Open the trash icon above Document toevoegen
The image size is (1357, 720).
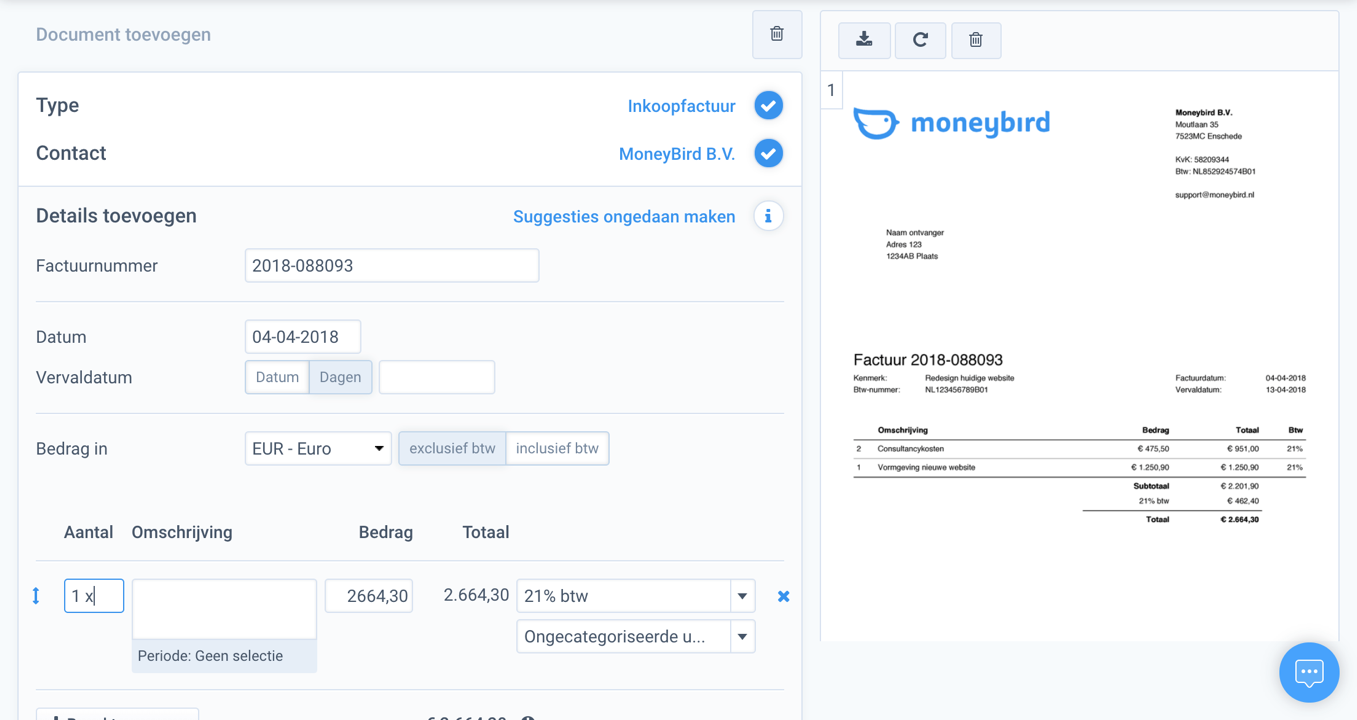[x=777, y=33]
